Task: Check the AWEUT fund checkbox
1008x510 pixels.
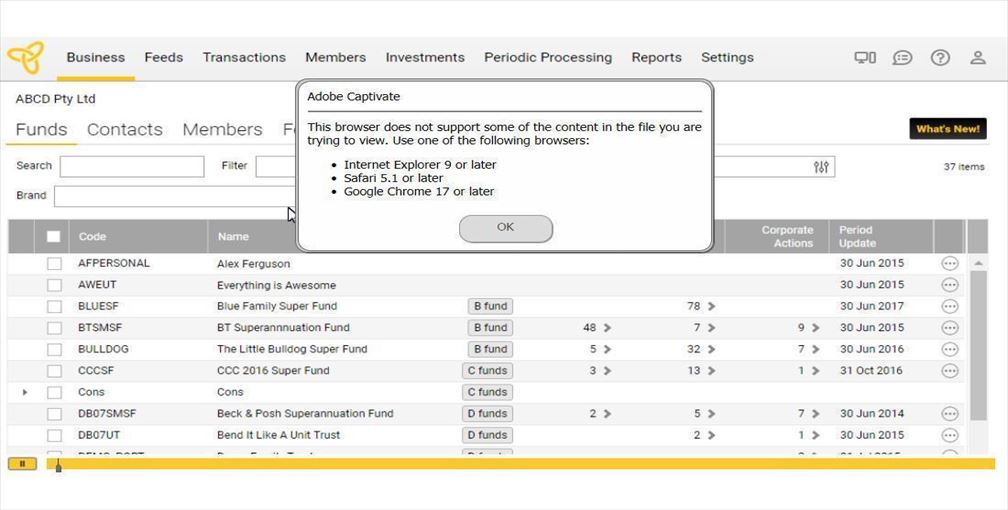Action: click(x=55, y=285)
